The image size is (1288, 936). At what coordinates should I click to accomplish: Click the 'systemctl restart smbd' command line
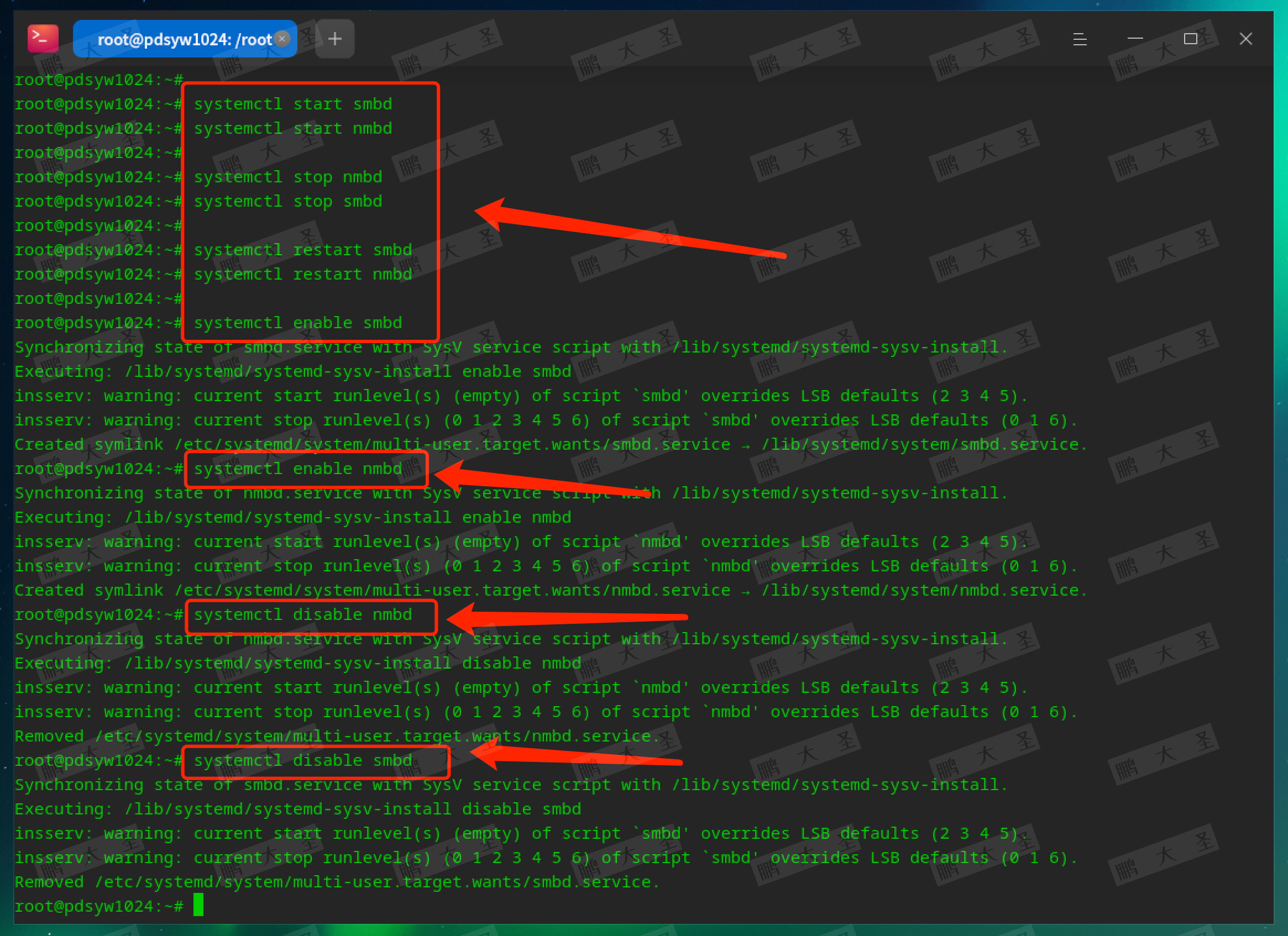[x=303, y=250]
